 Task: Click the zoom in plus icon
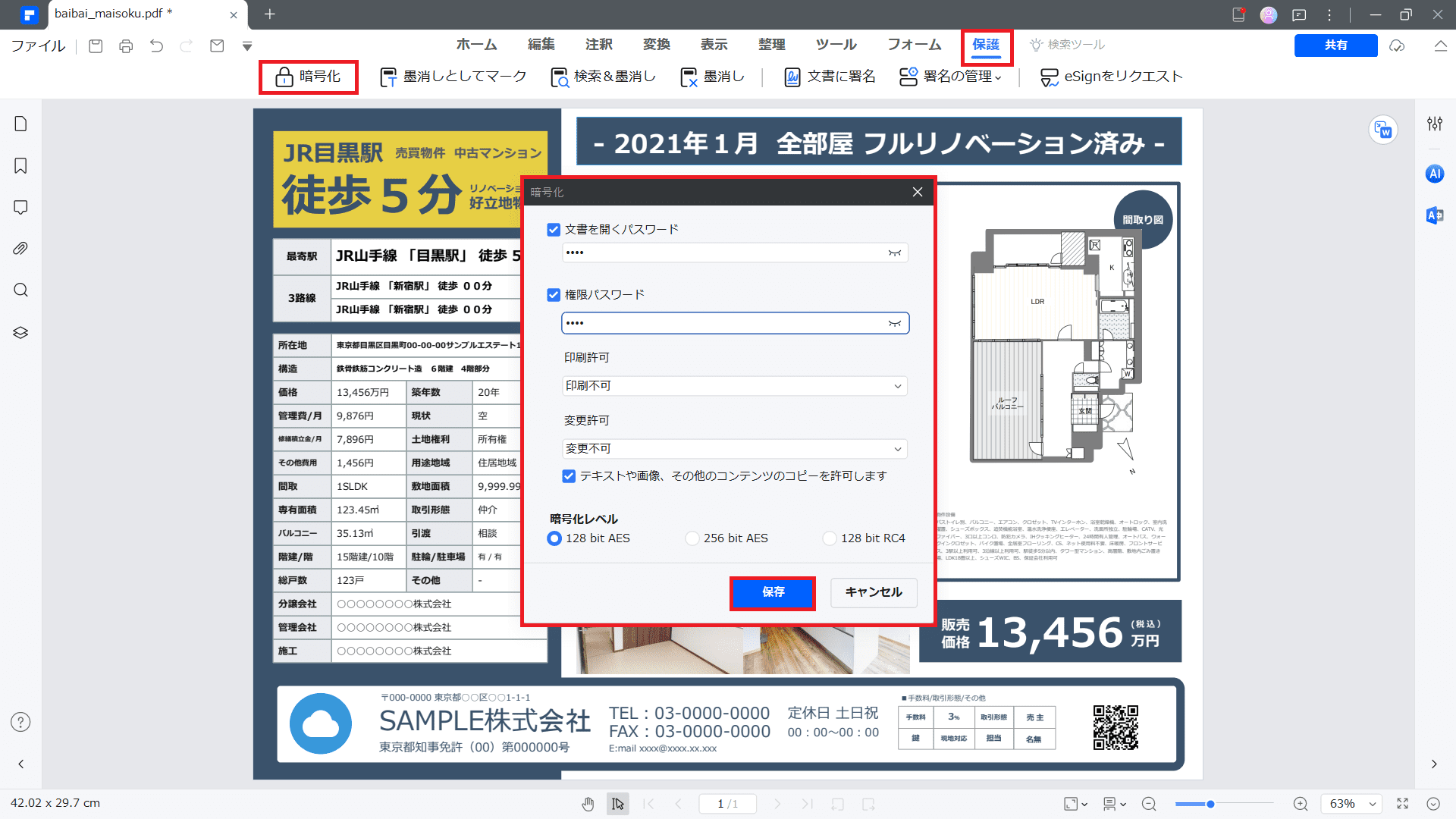click(x=1301, y=804)
